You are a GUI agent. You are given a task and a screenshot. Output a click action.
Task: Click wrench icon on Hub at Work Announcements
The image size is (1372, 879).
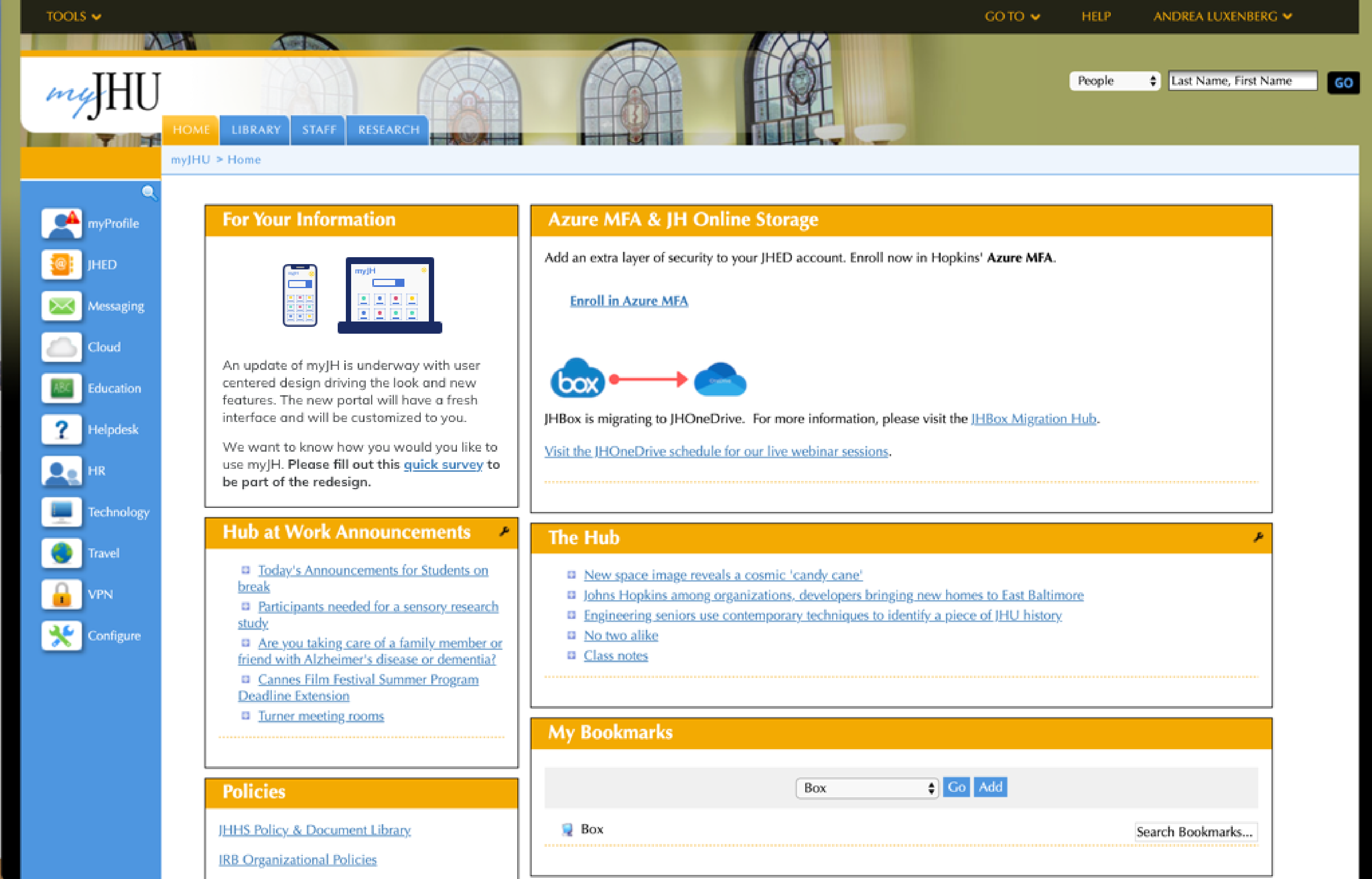tap(504, 531)
